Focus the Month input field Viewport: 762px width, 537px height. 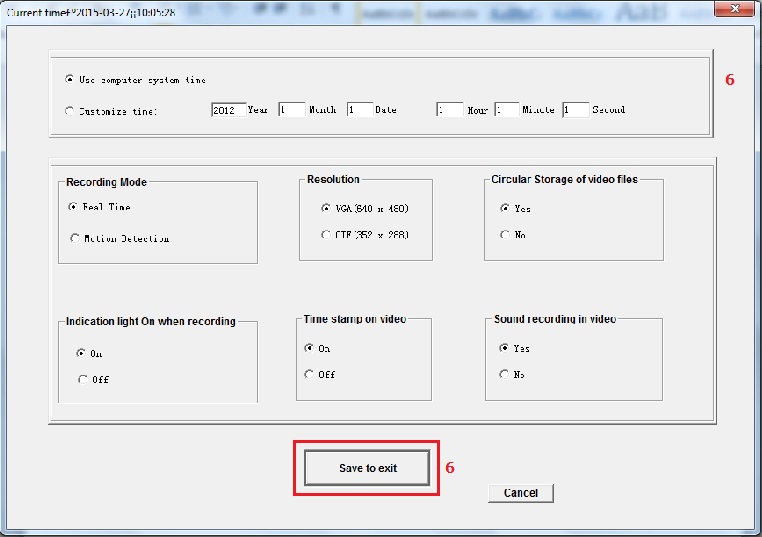coord(292,110)
